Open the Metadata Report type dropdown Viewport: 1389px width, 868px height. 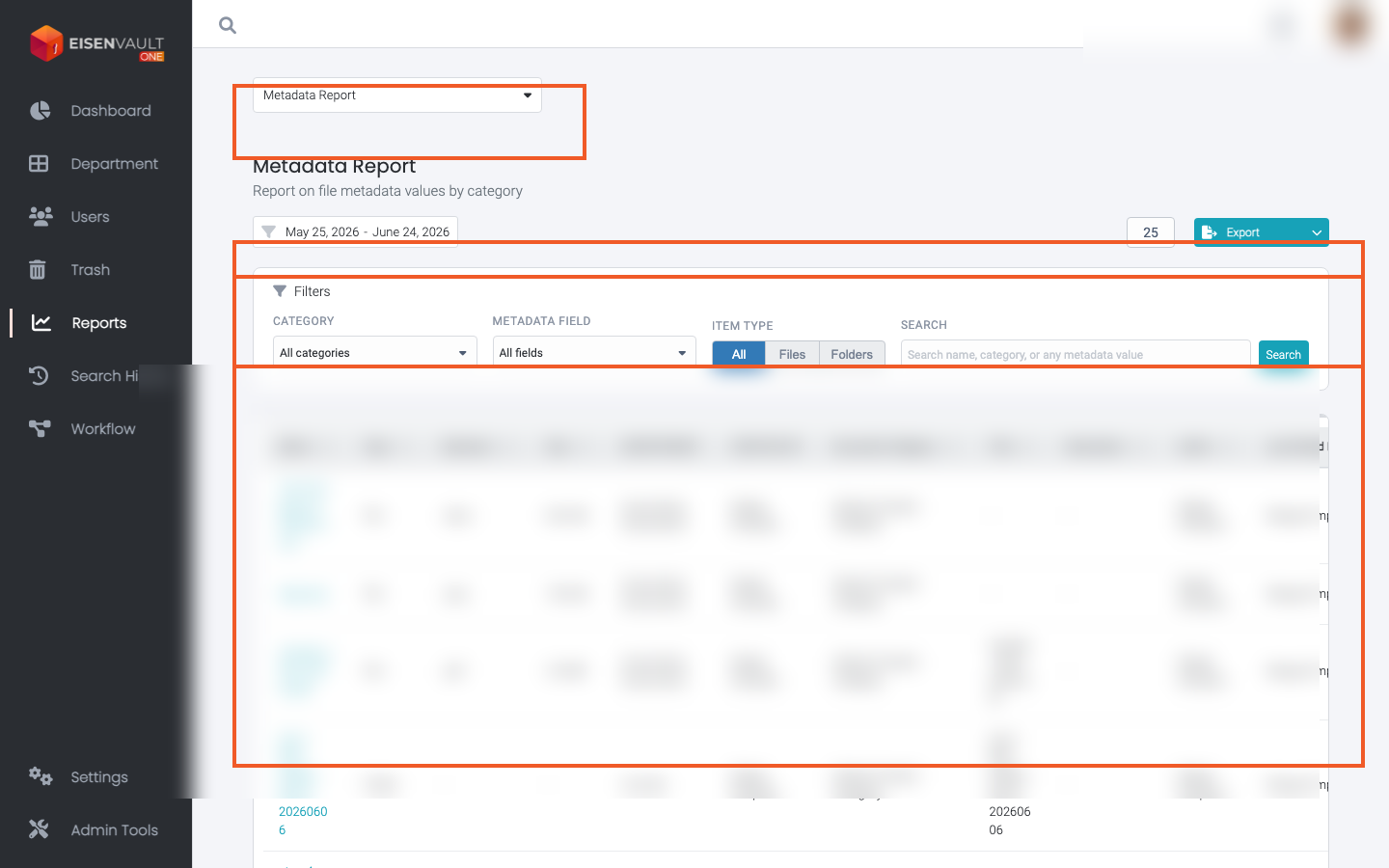pyautogui.click(x=397, y=95)
